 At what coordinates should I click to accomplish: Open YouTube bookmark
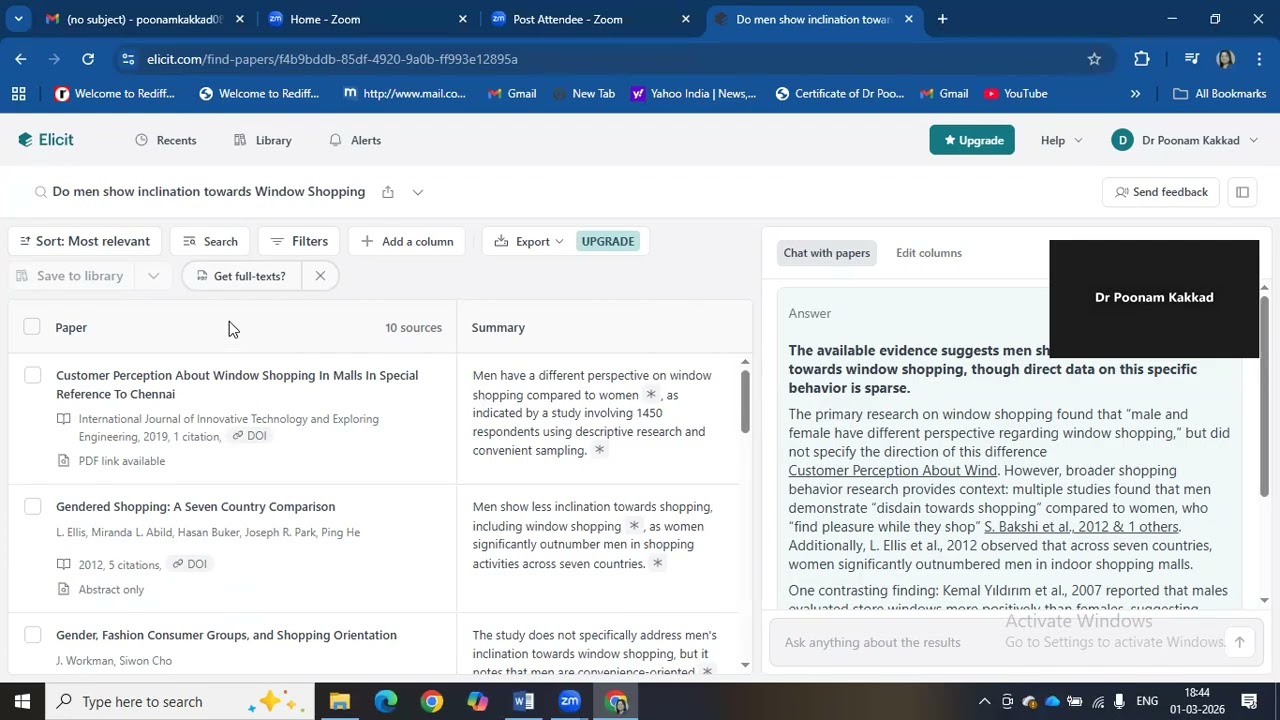[x=1015, y=94]
